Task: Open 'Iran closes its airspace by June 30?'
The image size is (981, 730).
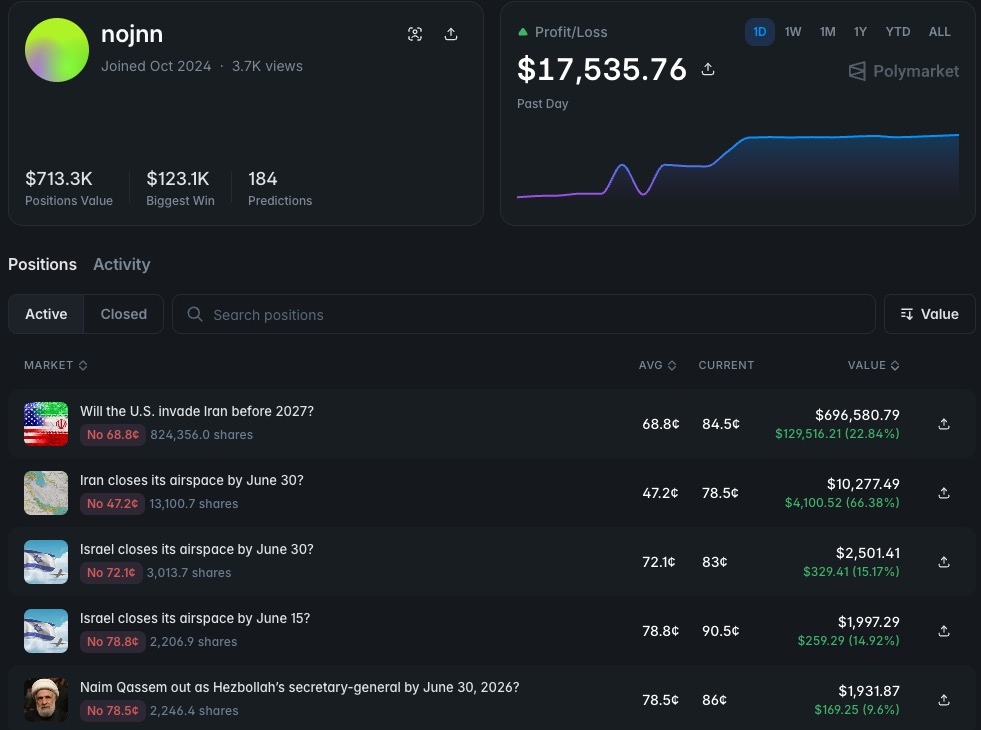Action: pyautogui.click(x=191, y=480)
